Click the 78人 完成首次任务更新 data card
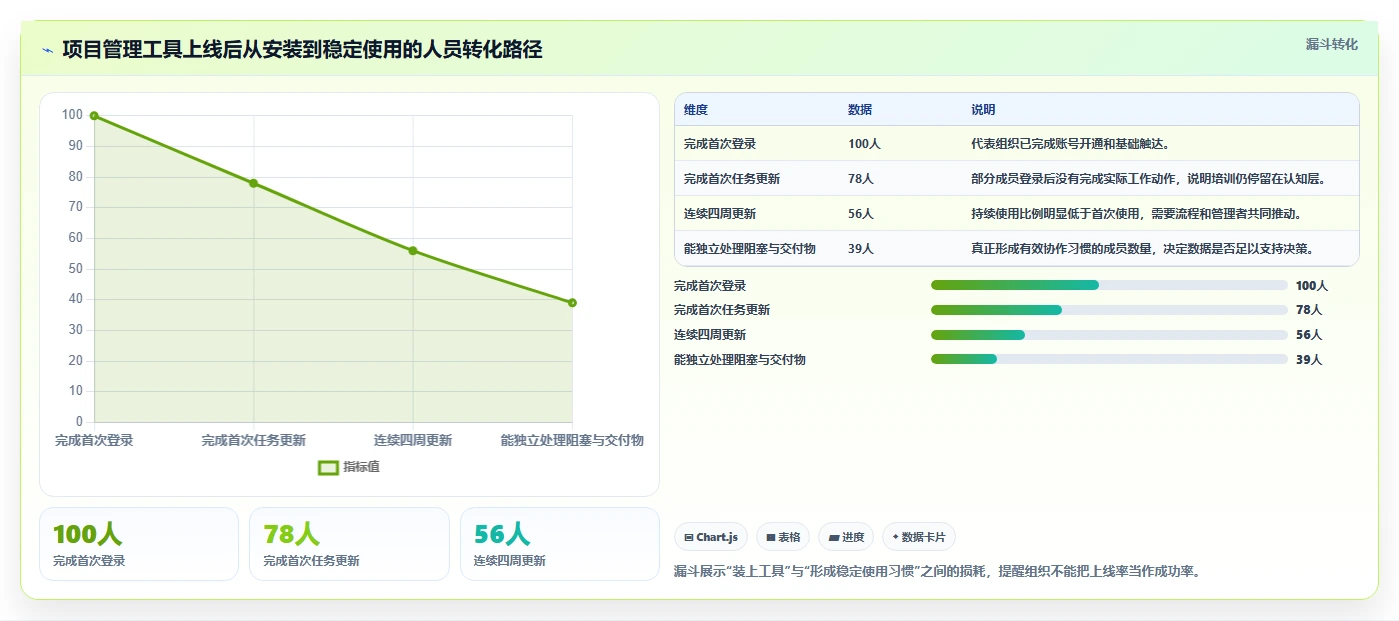 click(x=350, y=544)
